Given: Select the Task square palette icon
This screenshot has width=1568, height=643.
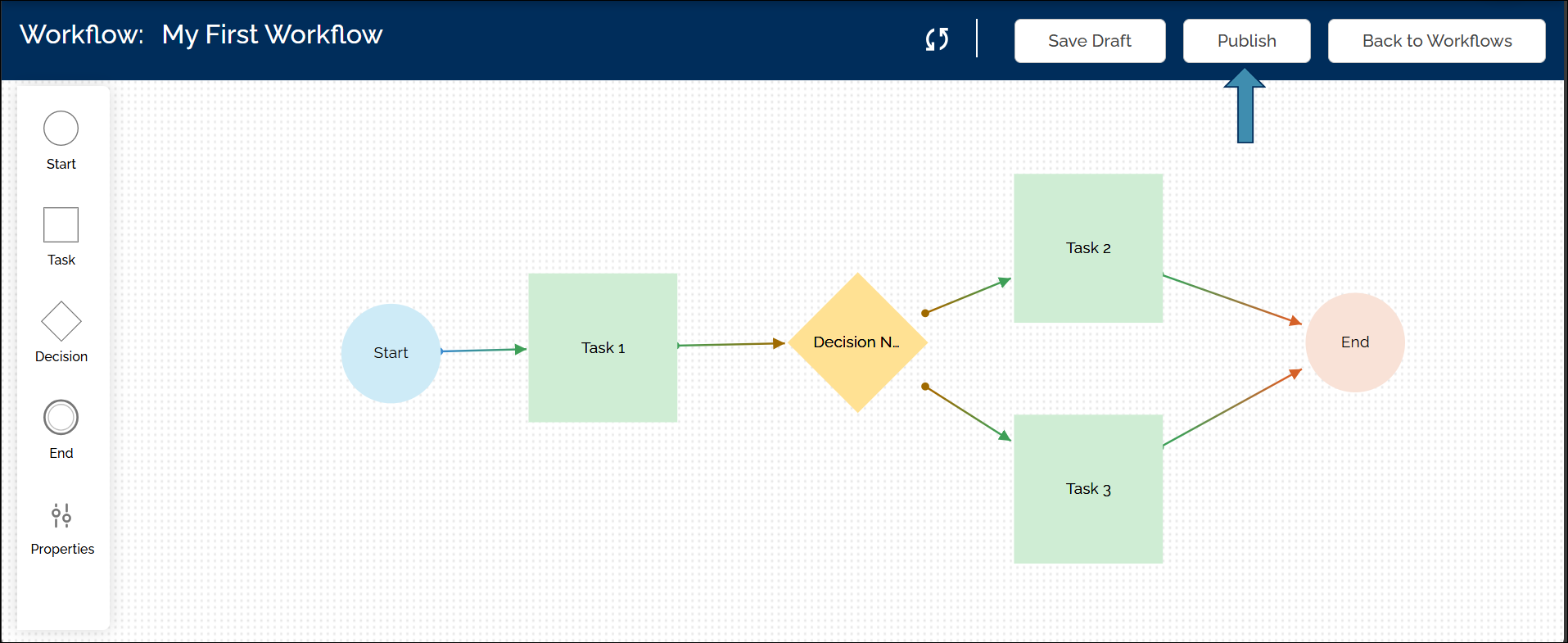Looking at the screenshot, I should tap(61, 224).
